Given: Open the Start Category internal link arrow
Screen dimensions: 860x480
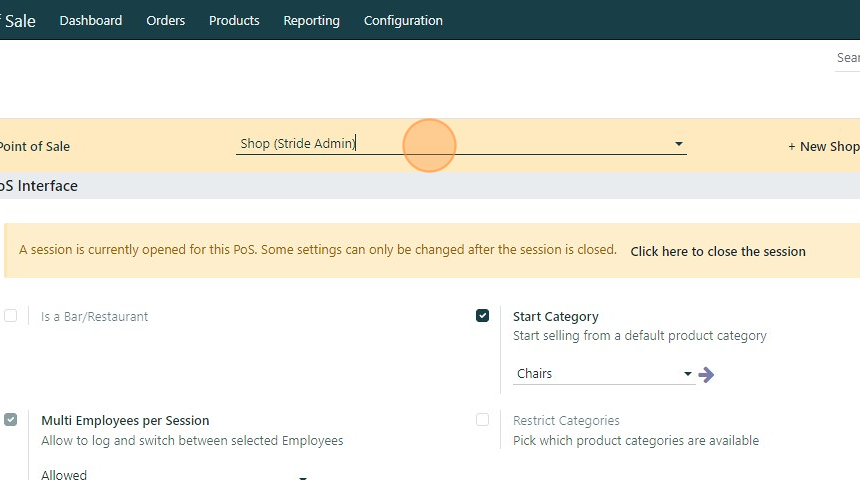Looking at the screenshot, I should tap(706, 374).
